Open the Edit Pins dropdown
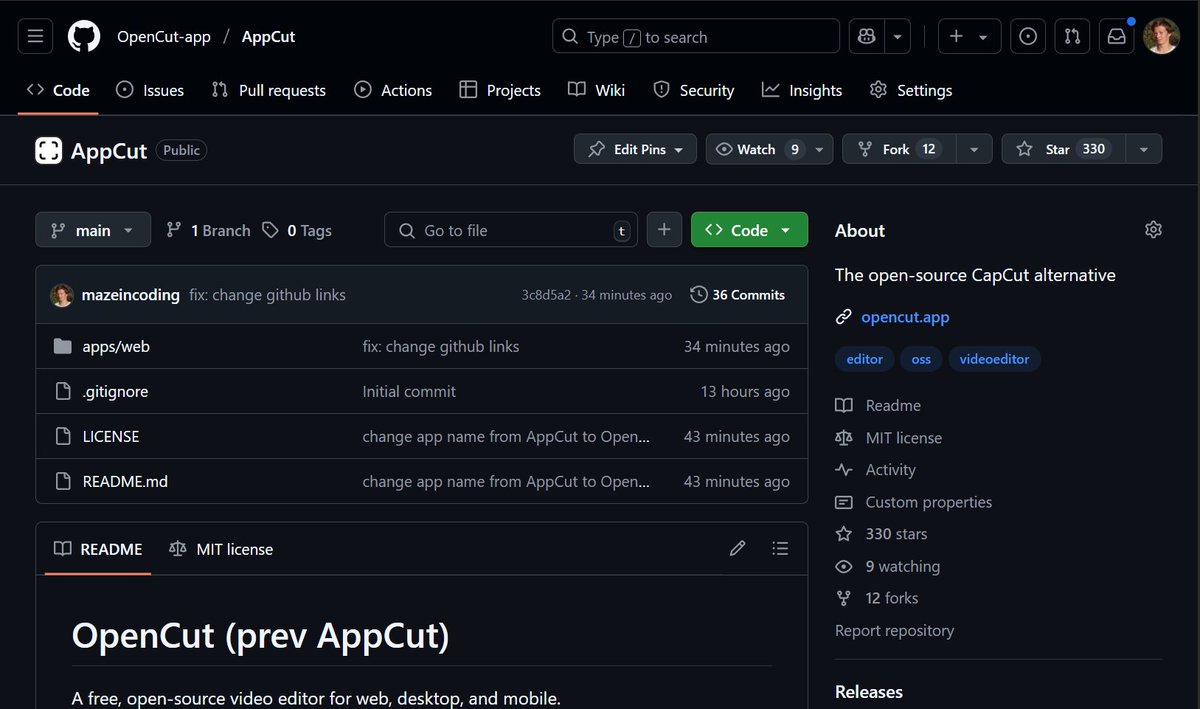The width and height of the screenshot is (1200, 709). [635, 149]
